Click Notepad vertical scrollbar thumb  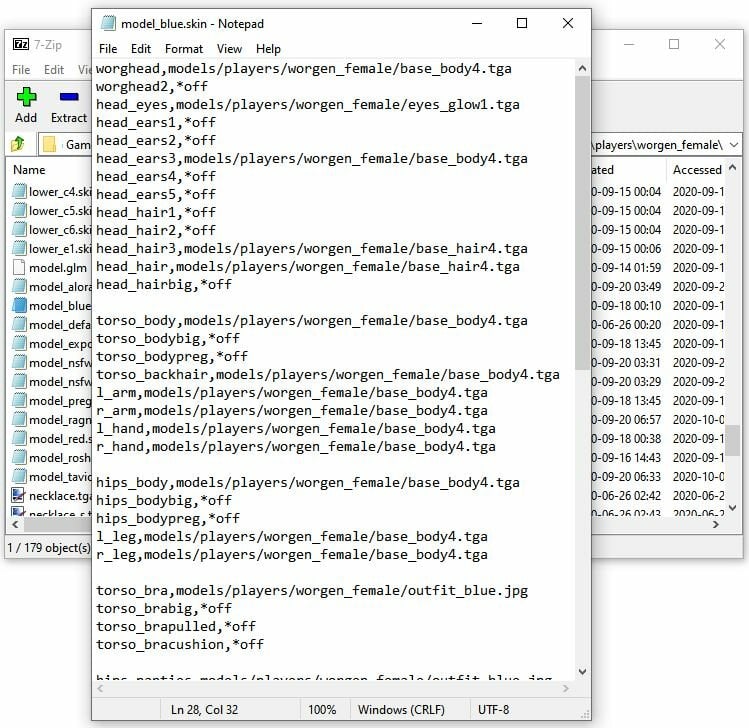[582, 222]
